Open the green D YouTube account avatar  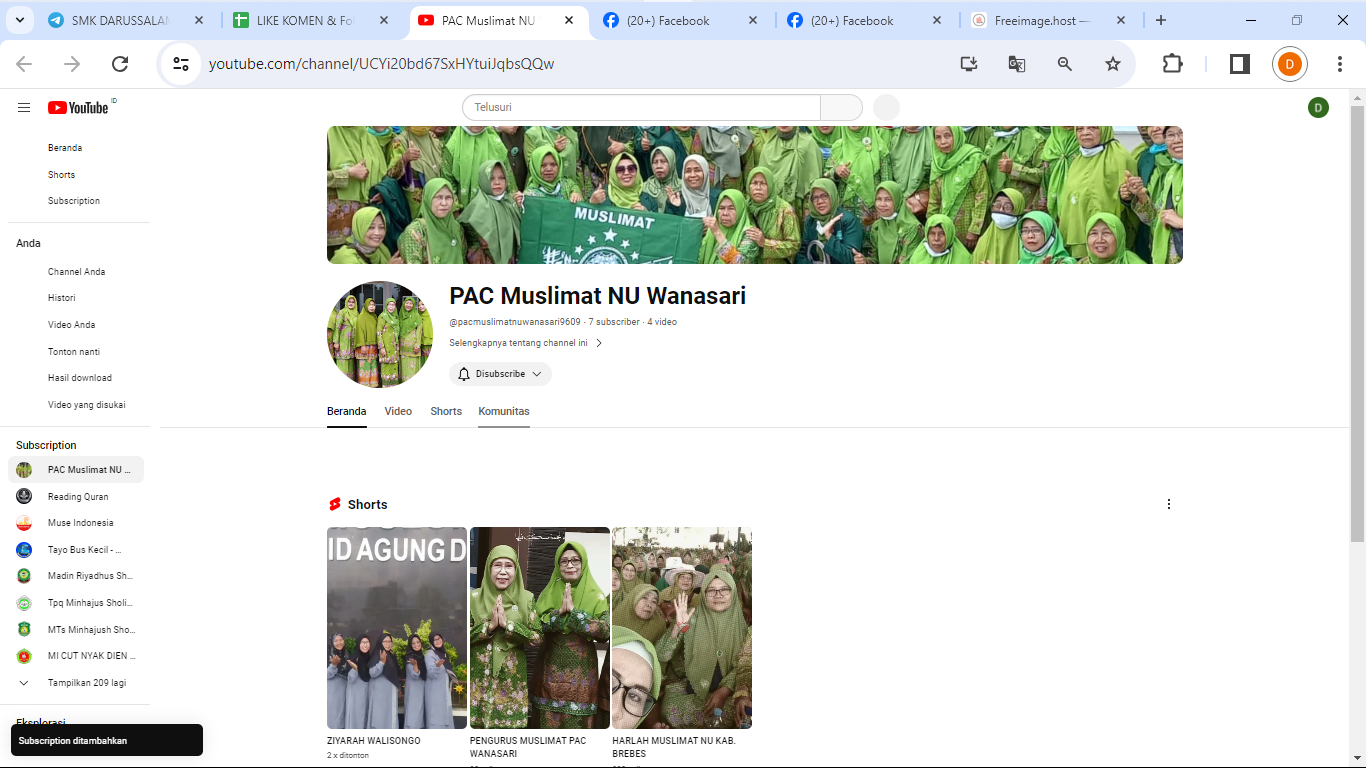pos(1318,107)
